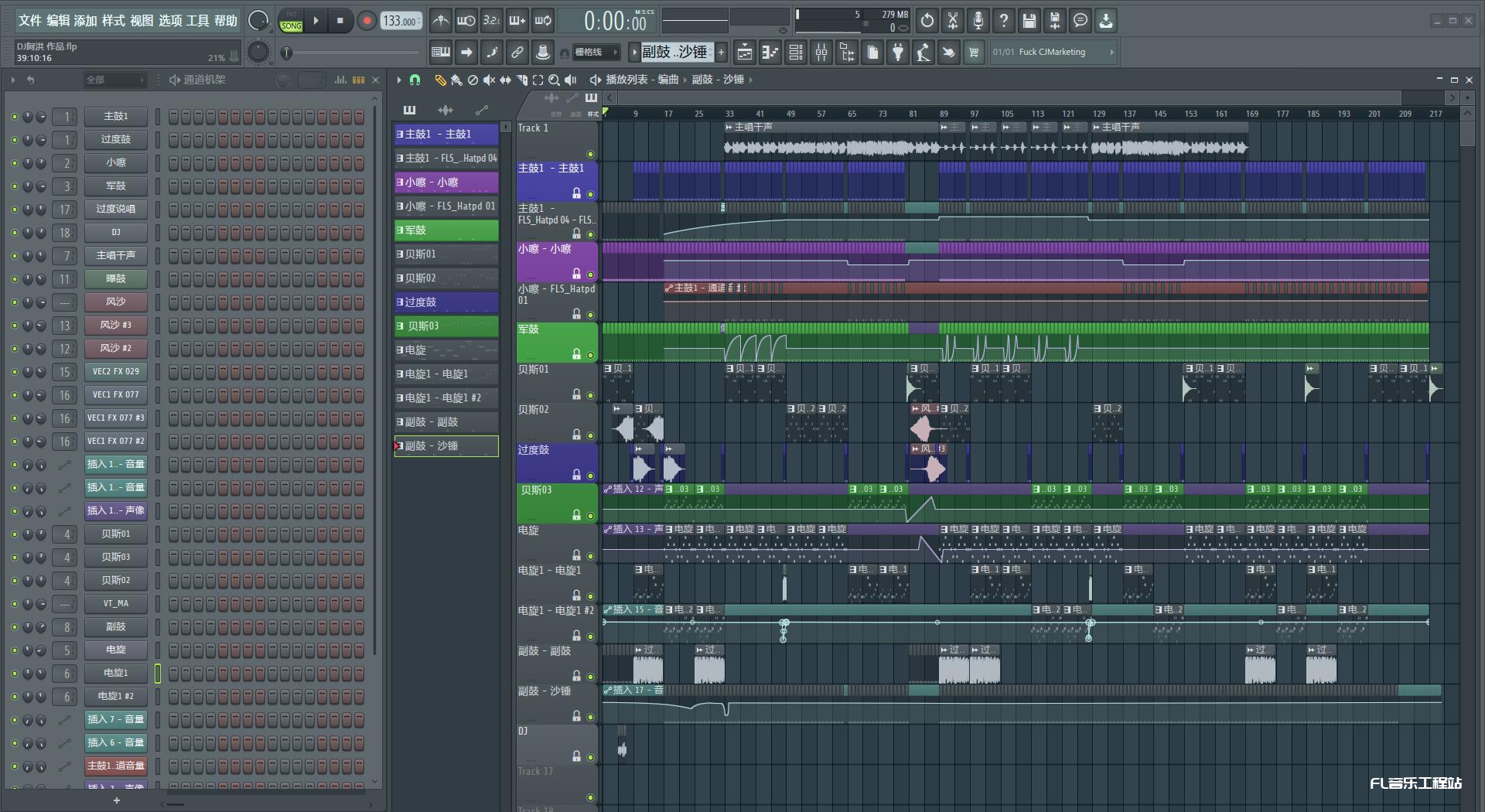1485x812 pixels.
Task: Mute the 主唱干声 channel green LED
Action: tap(14, 256)
